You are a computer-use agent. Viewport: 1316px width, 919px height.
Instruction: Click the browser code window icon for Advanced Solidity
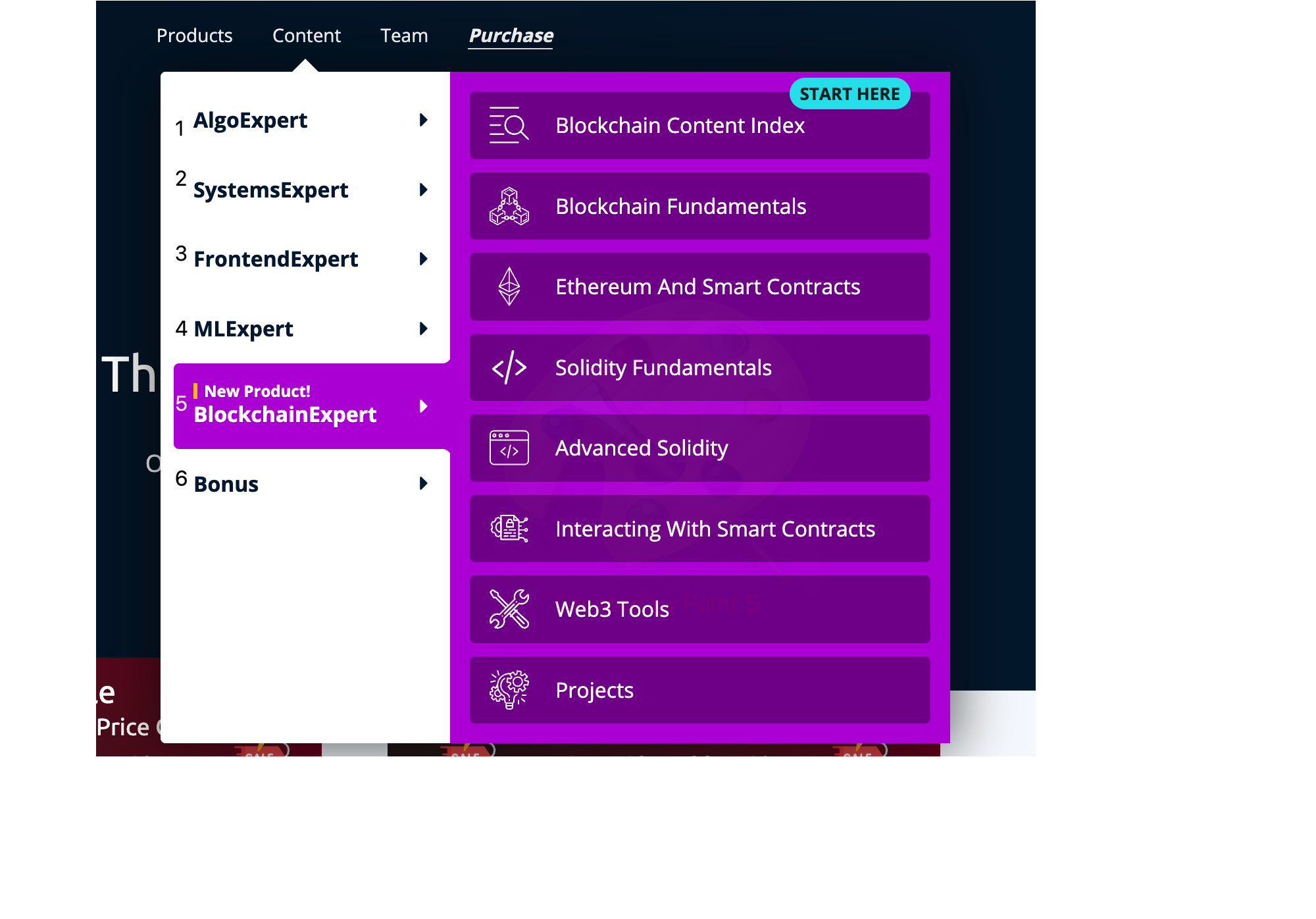coord(509,448)
